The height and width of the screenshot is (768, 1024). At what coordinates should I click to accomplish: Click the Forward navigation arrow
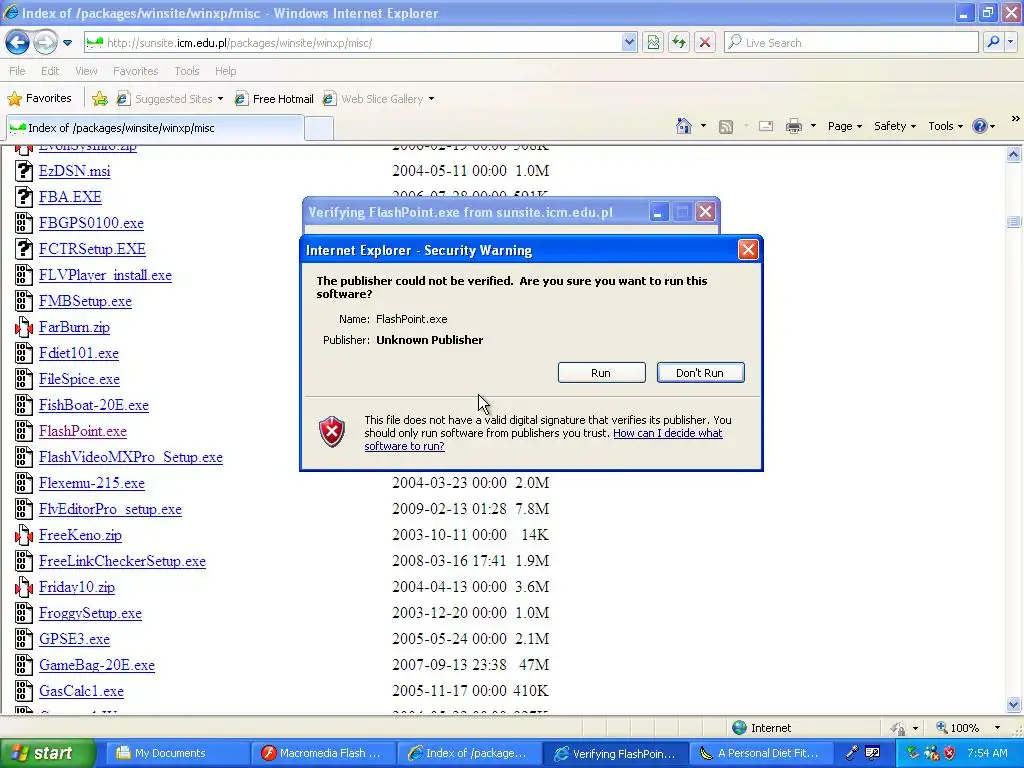tap(45, 43)
